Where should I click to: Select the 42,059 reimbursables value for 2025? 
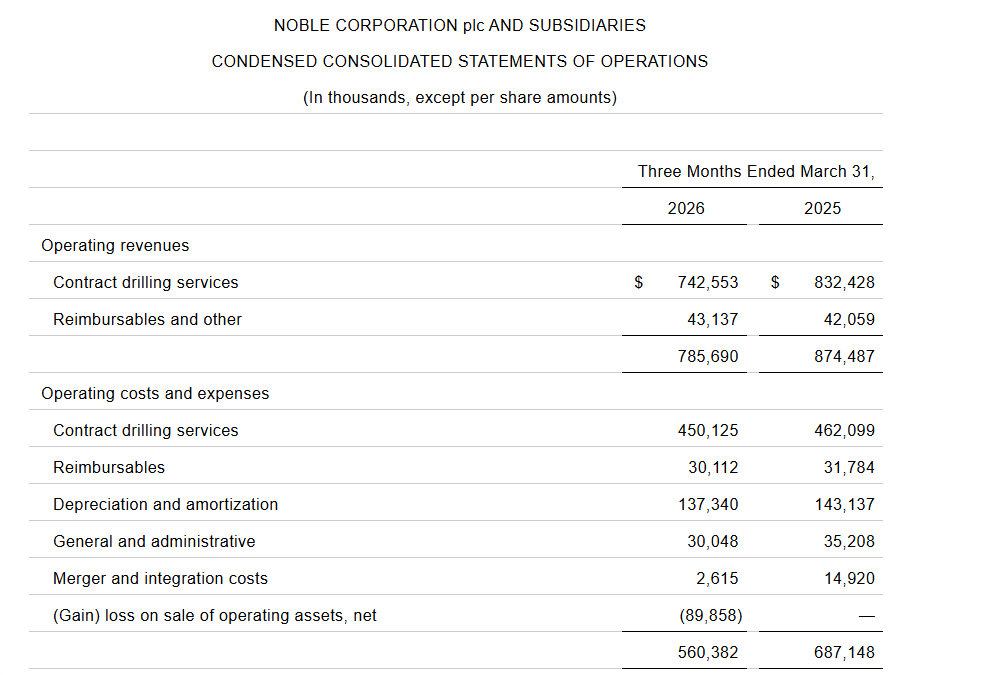coord(844,319)
